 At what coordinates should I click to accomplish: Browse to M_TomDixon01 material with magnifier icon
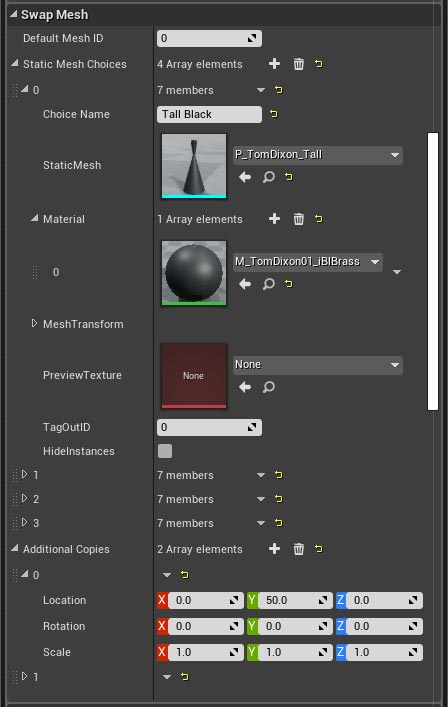(269, 284)
